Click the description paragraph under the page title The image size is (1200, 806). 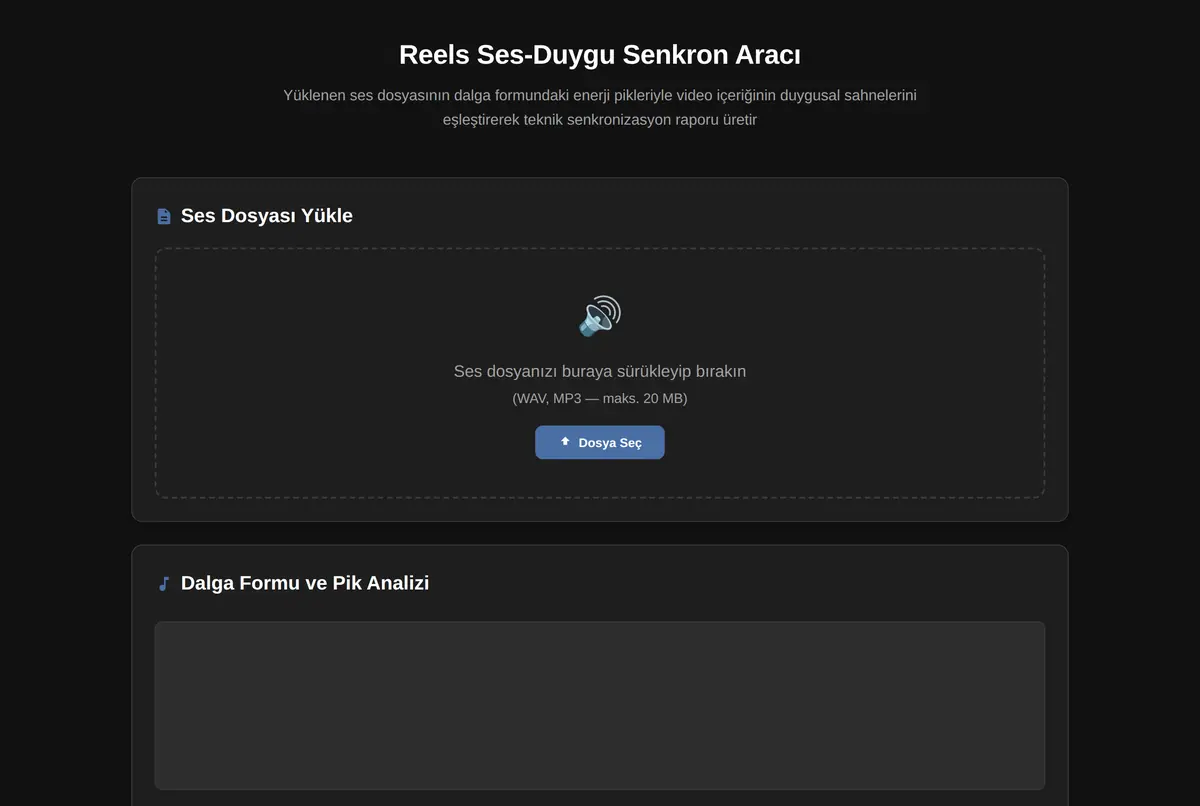click(x=600, y=107)
